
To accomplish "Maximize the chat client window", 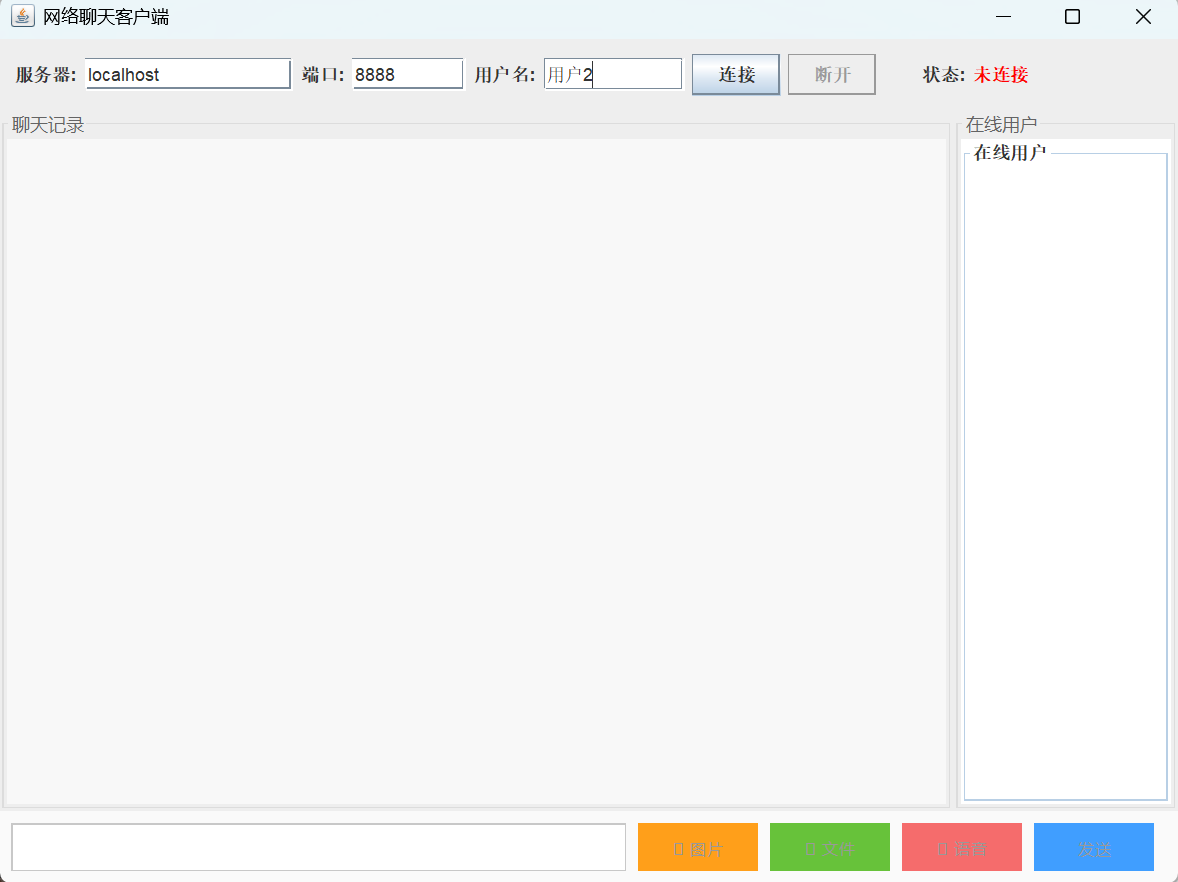I will pyautogui.click(x=1072, y=17).
